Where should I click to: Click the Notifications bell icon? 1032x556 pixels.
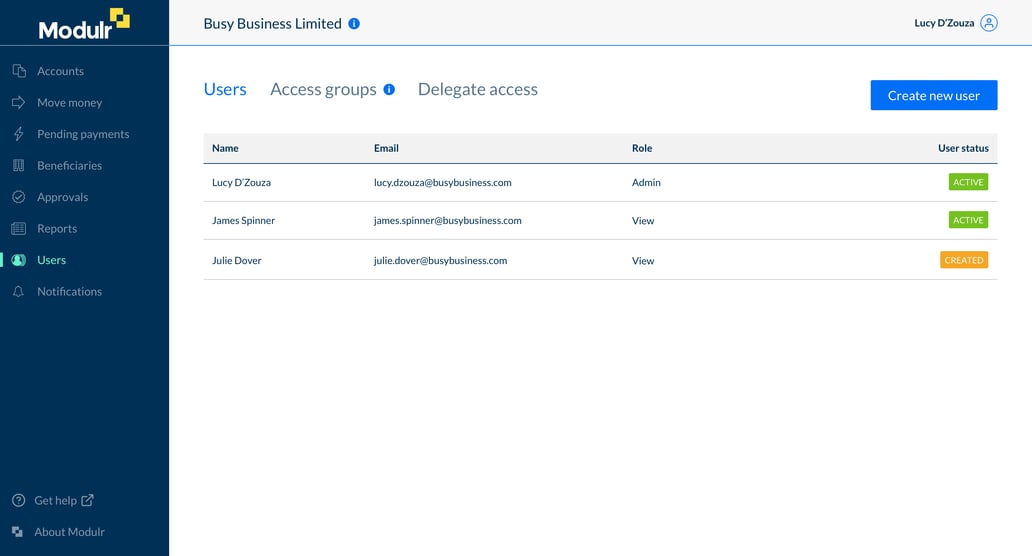[19, 291]
